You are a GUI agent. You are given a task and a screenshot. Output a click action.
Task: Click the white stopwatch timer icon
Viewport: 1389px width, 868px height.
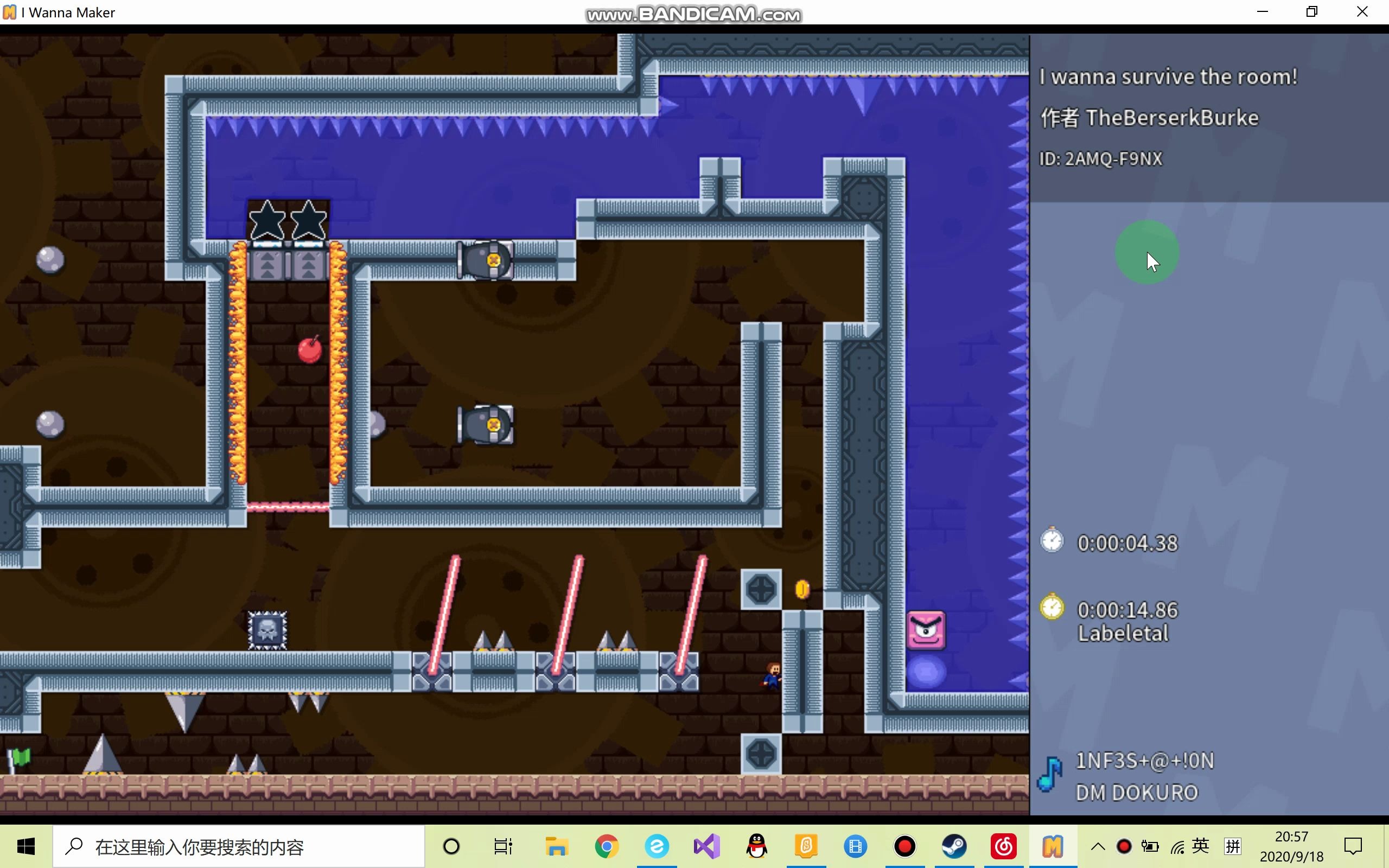(1052, 540)
